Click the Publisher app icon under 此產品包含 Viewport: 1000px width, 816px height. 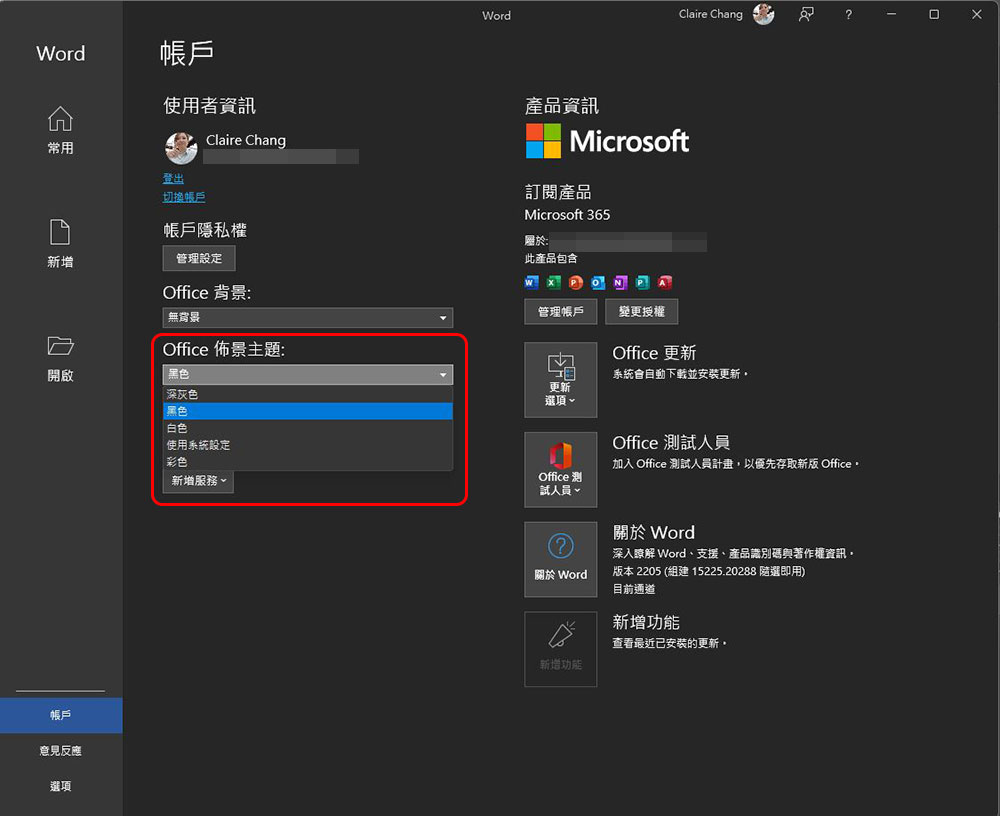643,283
